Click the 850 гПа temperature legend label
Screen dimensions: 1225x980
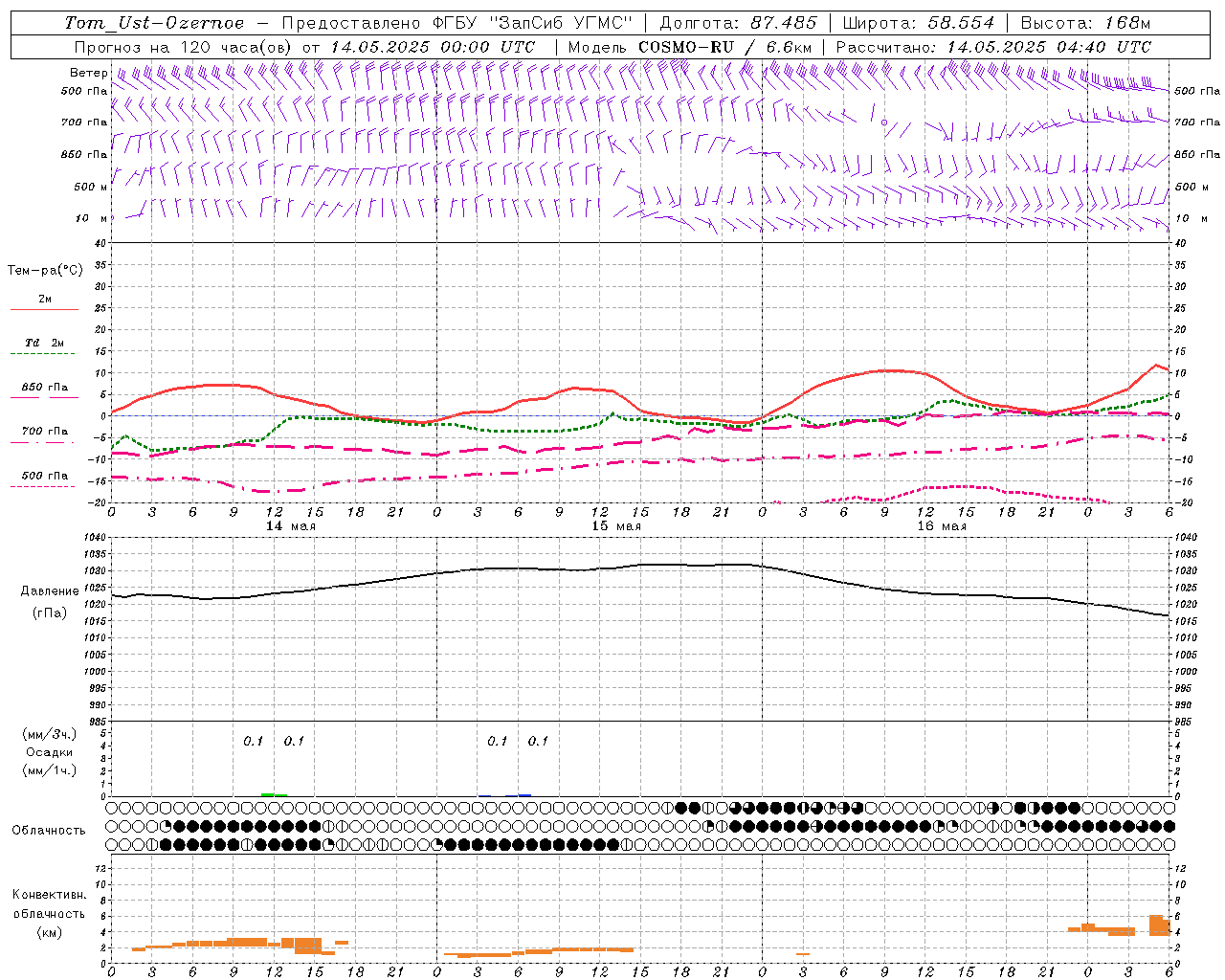[x=45, y=388]
